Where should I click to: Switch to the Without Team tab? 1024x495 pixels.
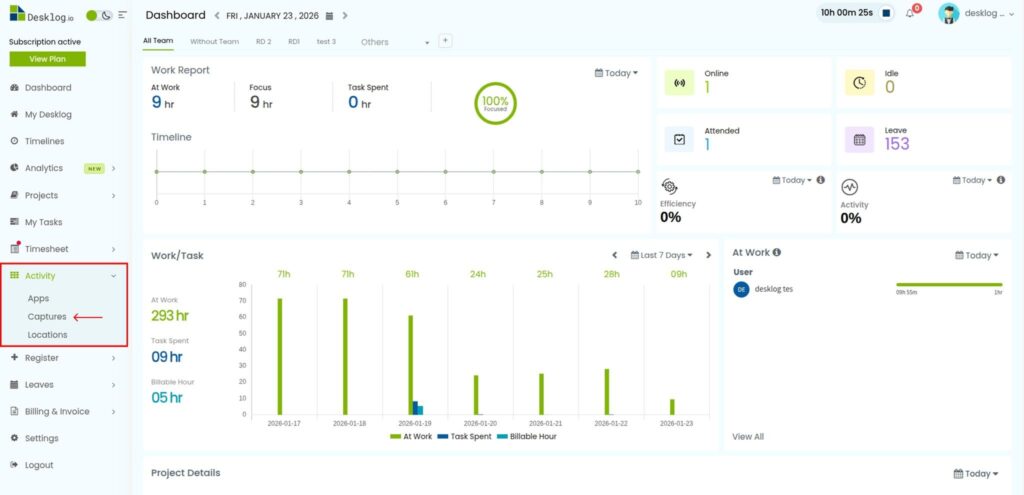[214, 42]
